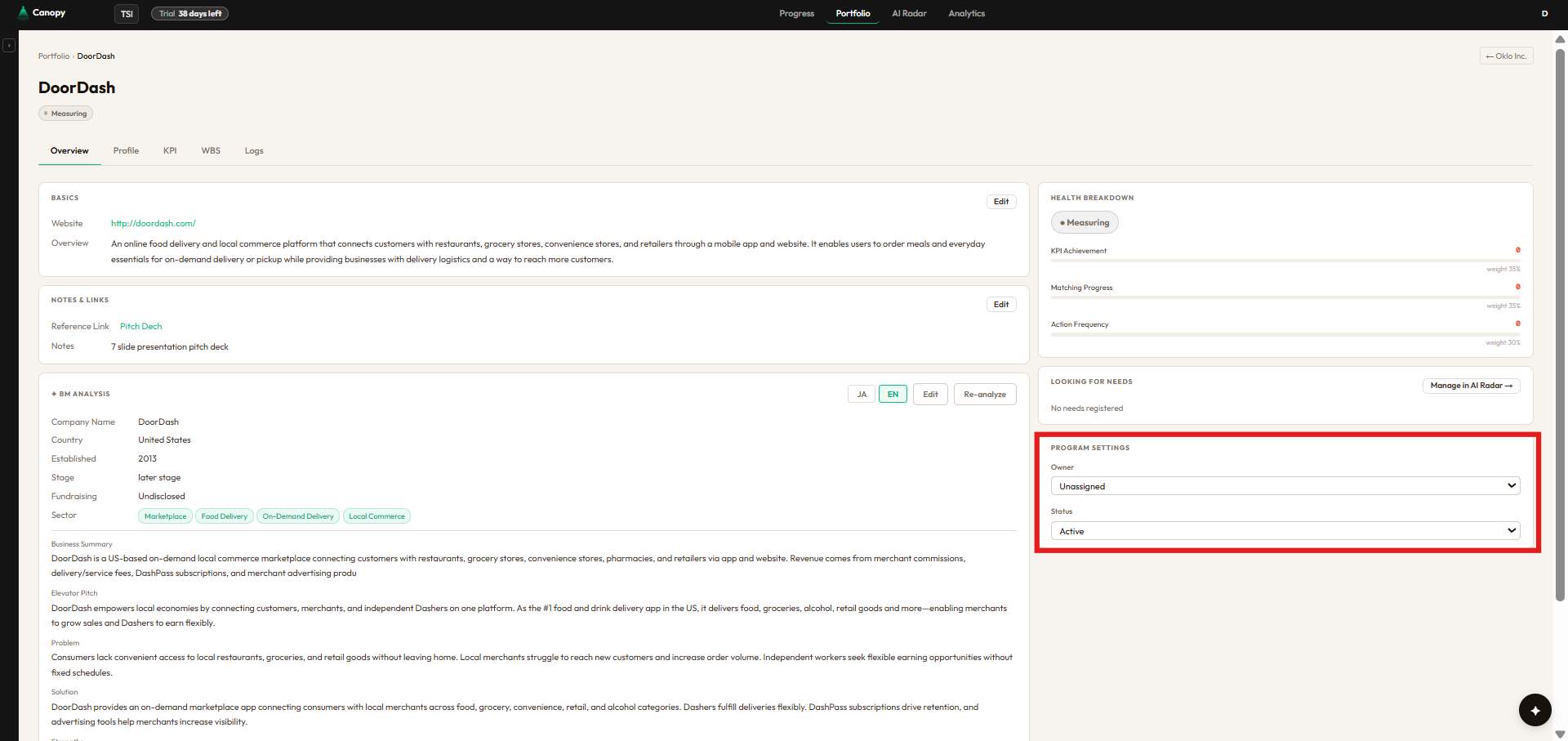Screen dimensions: 1568x741
Task: Click the PROGRAM SETTINGS heading
Action: tap(1090, 448)
